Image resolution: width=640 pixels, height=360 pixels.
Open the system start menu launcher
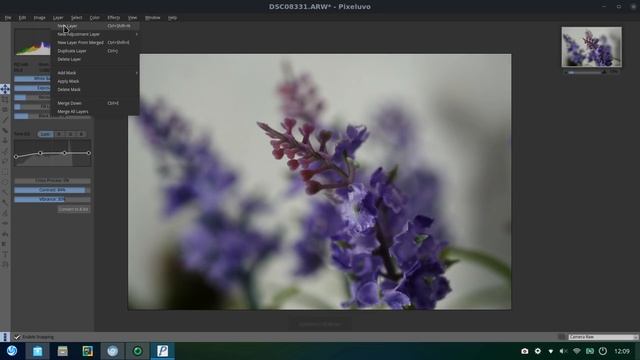click(12, 351)
